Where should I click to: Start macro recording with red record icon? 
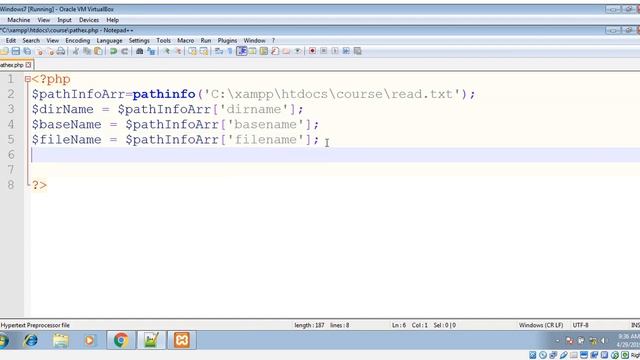(312, 51)
